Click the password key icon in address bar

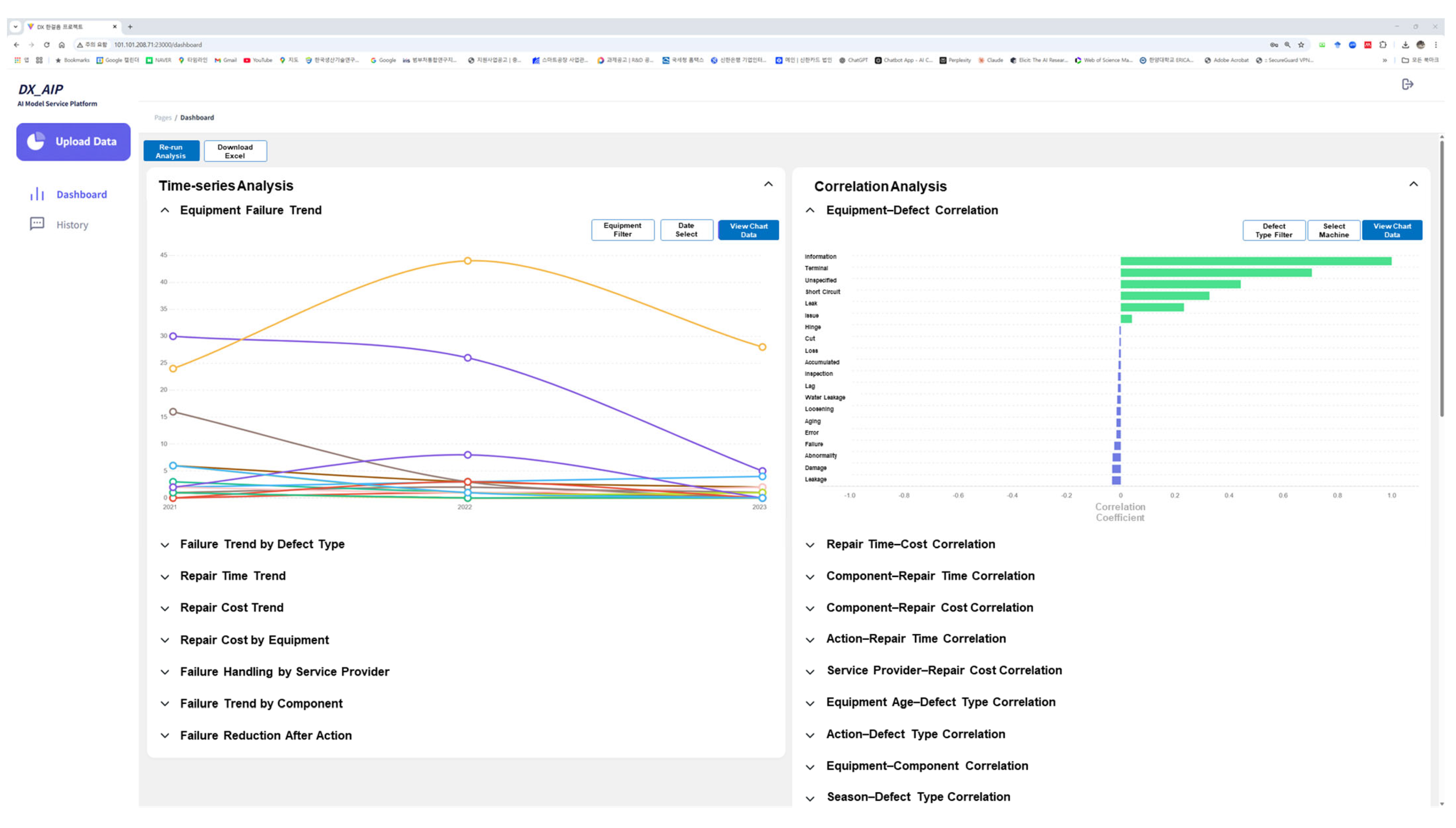[x=1273, y=45]
